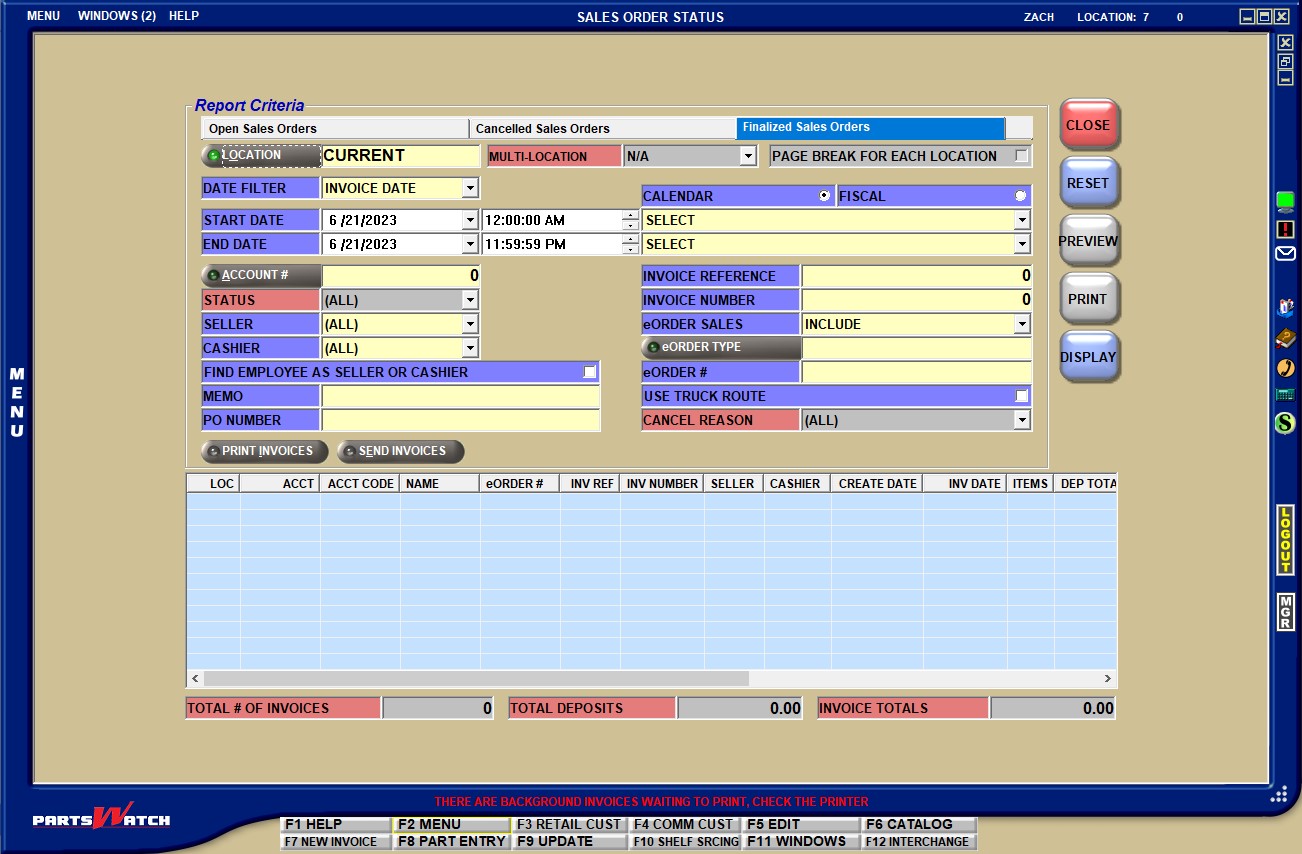
Task: Enable Page Break For Each Location checkbox
Action: pos(1021,156)
